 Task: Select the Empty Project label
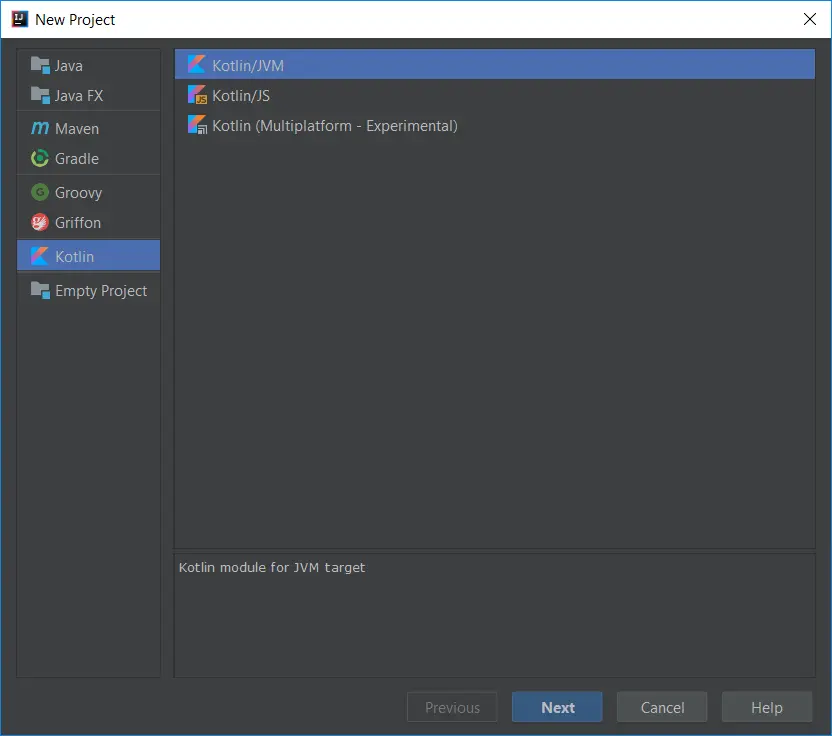(x=101, y=291)
